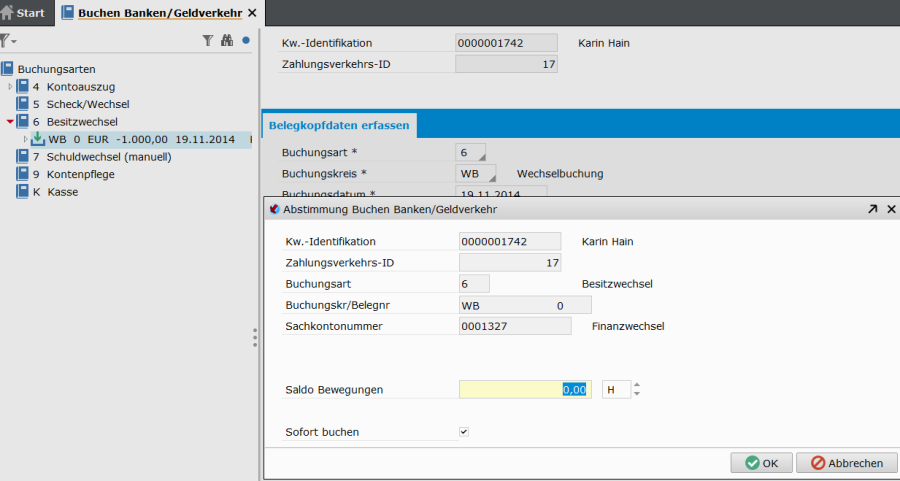Open the Belegkopfdaten erfassen tab

point(339,126)
